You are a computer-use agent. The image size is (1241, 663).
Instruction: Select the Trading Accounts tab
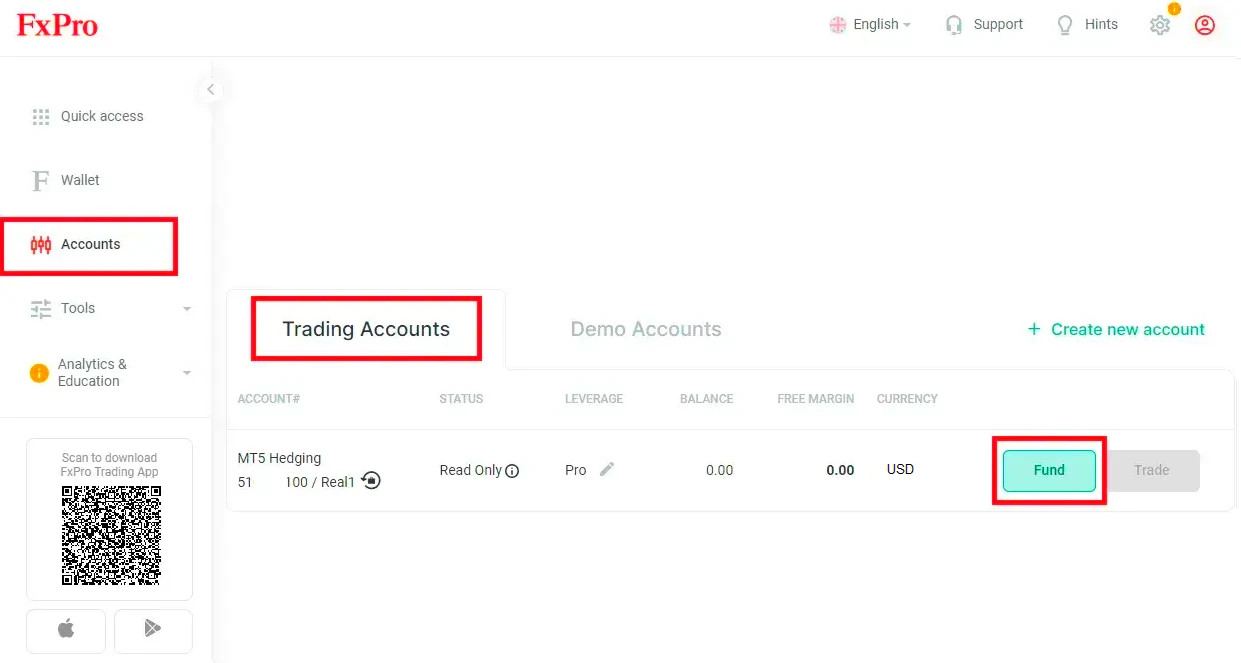point(366,329)
